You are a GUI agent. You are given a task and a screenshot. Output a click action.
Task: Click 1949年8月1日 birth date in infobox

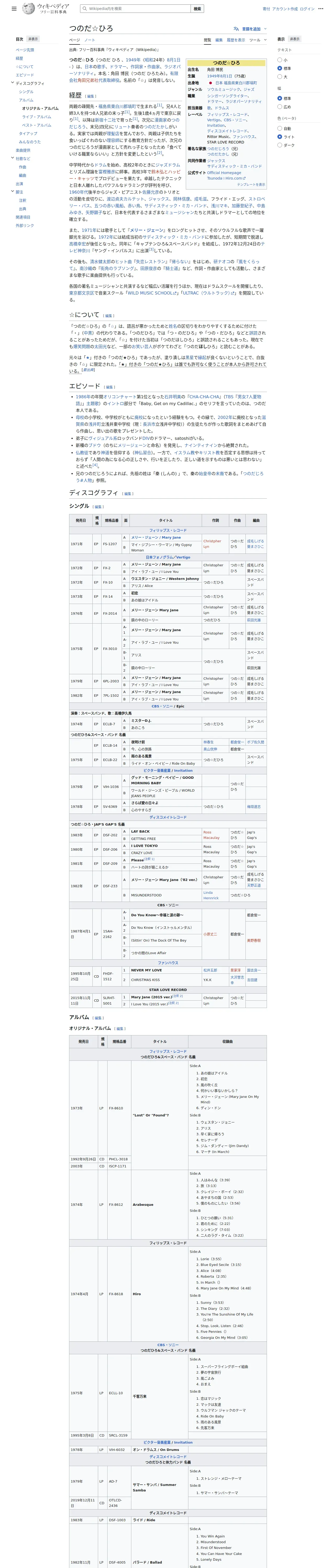point(220,76)
